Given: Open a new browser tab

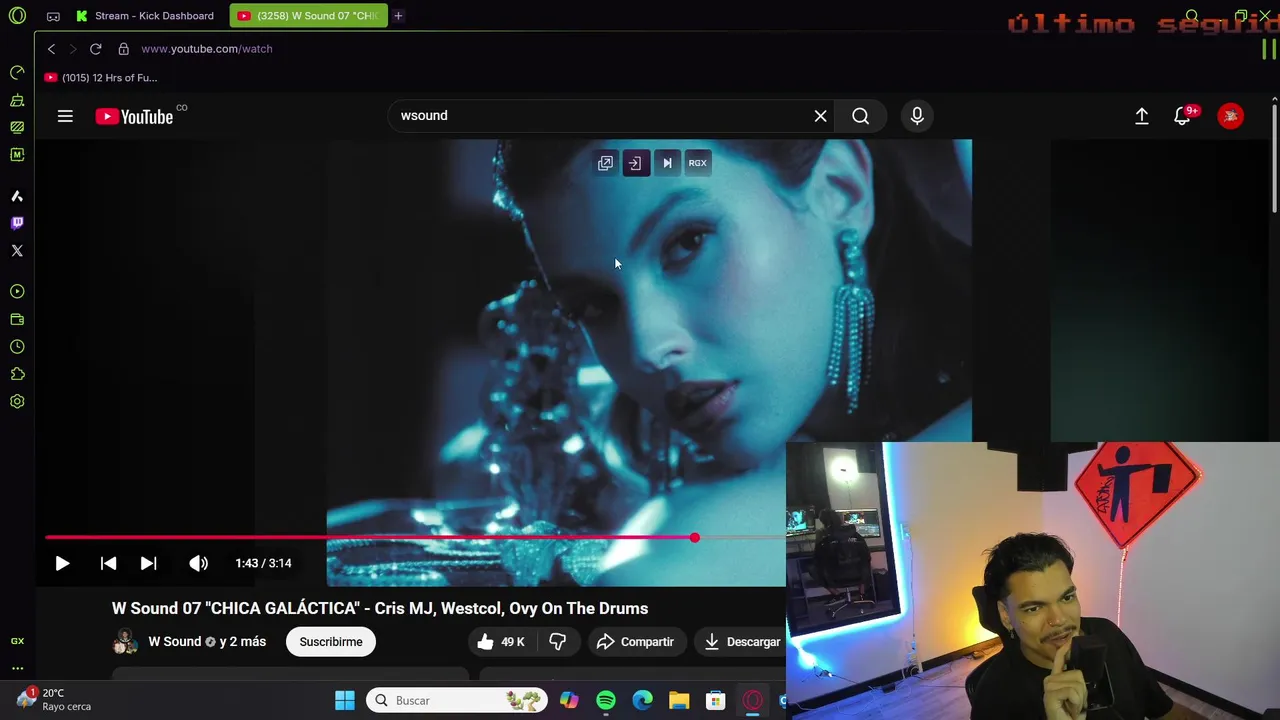Looking at the screenshot, I should [398, 16].
